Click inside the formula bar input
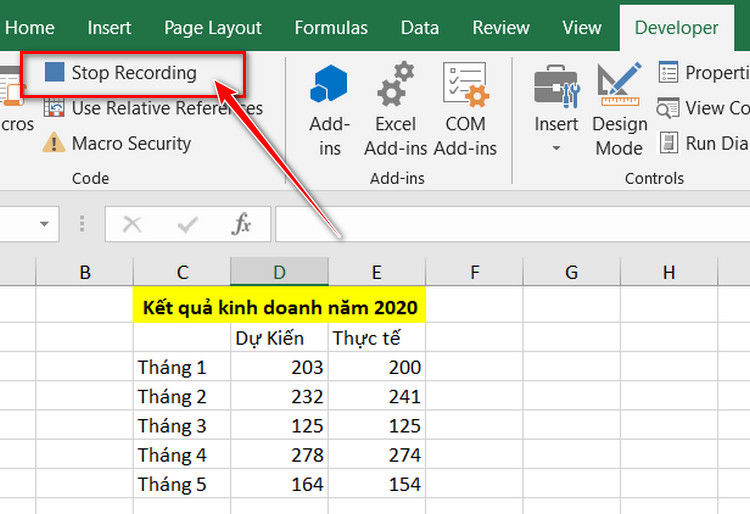750x514 pixels. (513, 224)
